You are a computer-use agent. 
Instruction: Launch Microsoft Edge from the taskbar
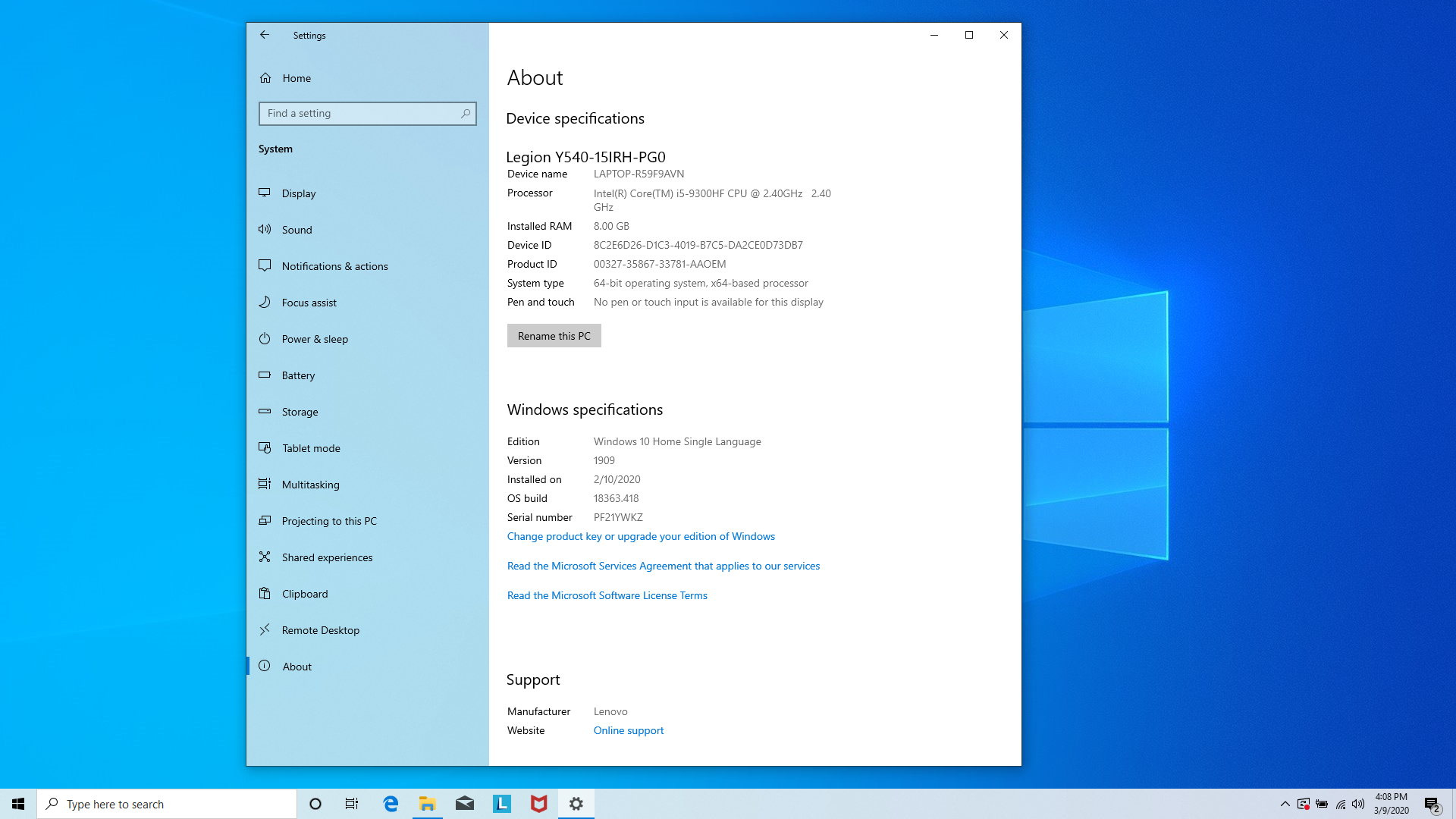click(391, 804)
